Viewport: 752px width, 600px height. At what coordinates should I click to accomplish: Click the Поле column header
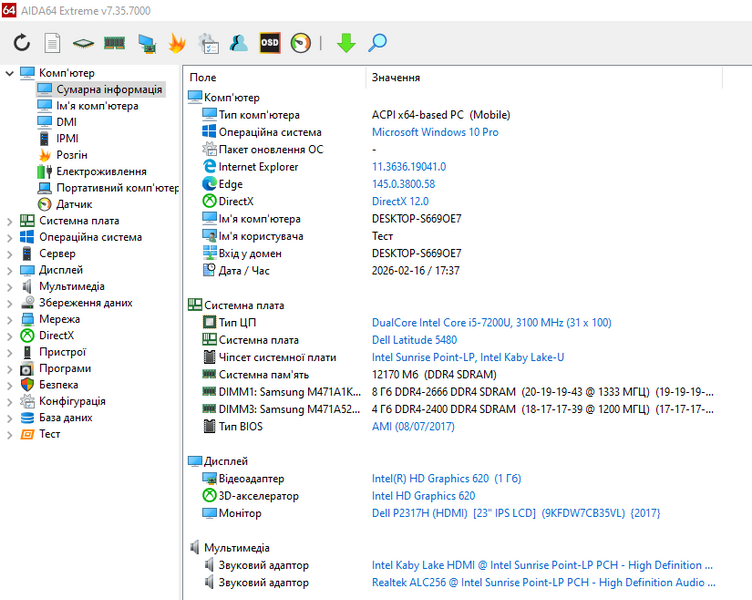point(275,77)
